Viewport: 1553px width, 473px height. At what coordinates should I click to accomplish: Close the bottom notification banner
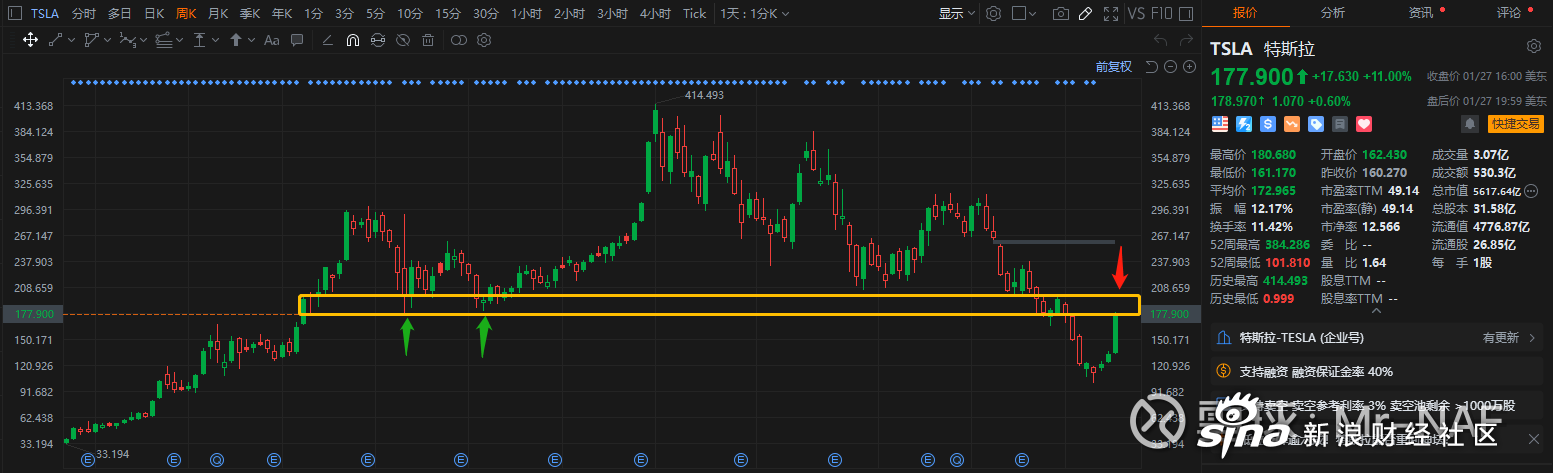click(1533, 438)
